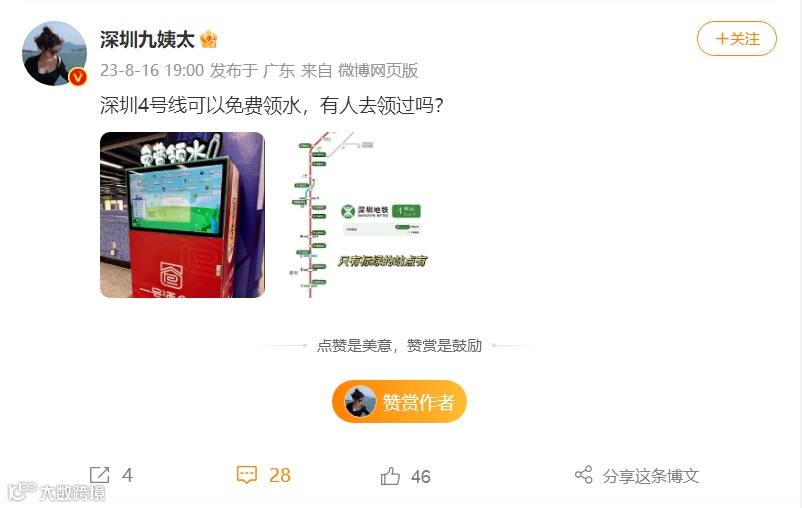
Task: Open the 深圳九姨太 username link
Action: (147, 39)
